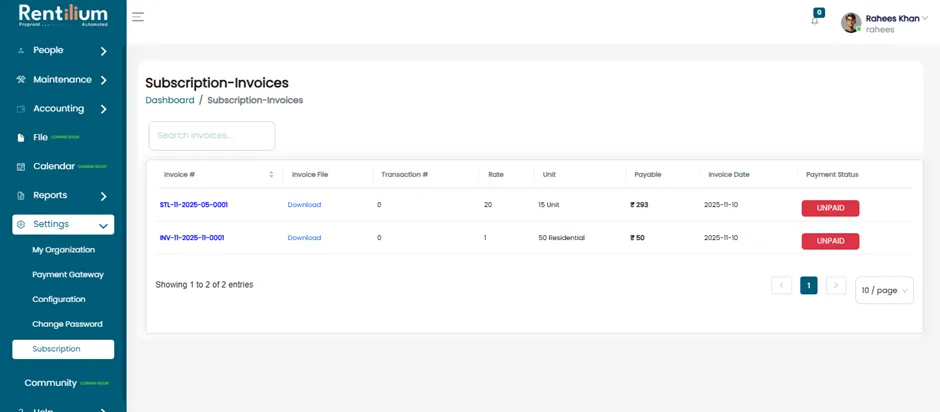Click the Accounting wallet icon
Screen dimensions: 940x412
coord(21,109)
